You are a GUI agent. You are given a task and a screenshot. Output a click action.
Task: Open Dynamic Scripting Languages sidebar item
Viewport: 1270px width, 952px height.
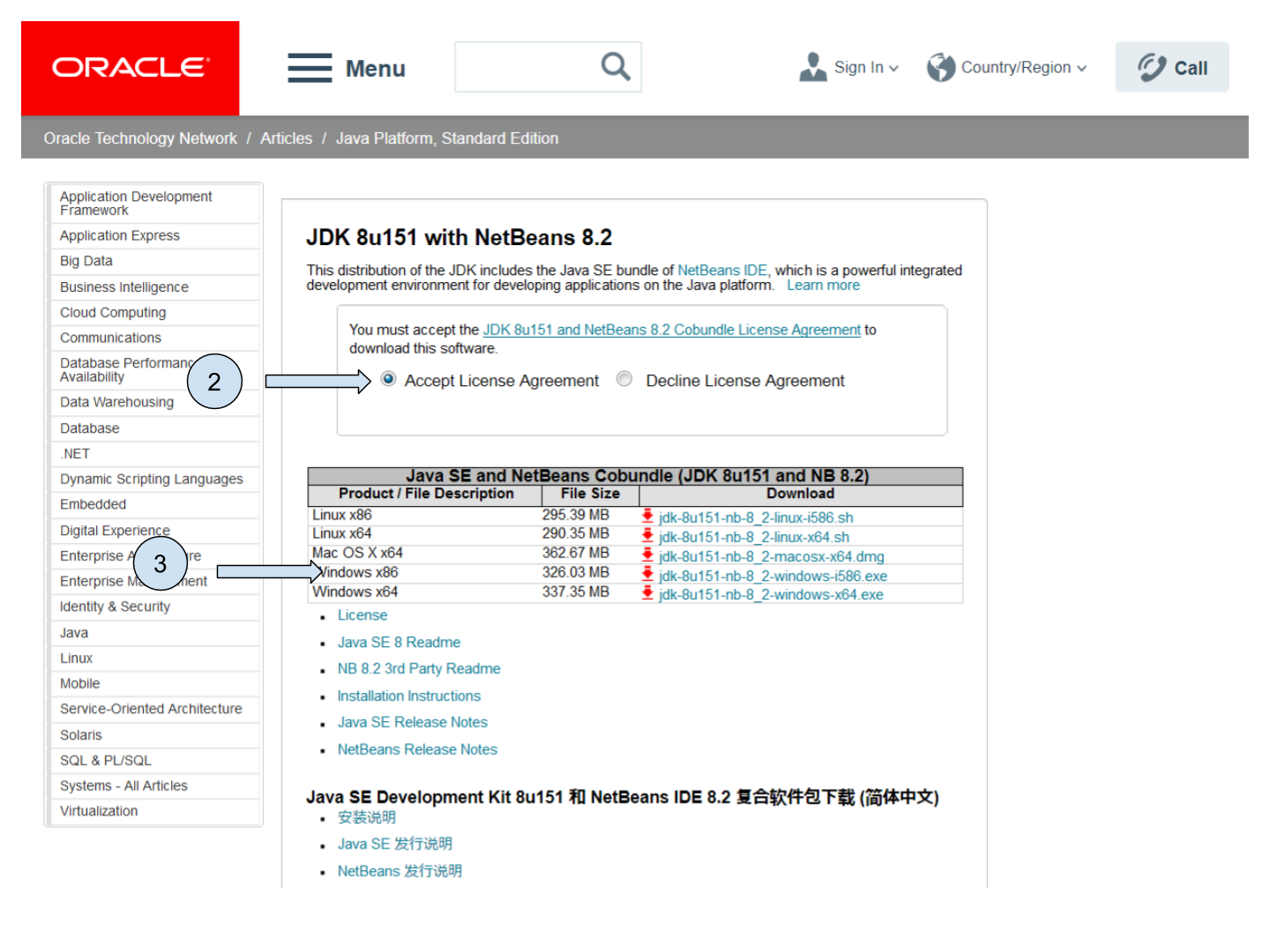tap(155, 480)
